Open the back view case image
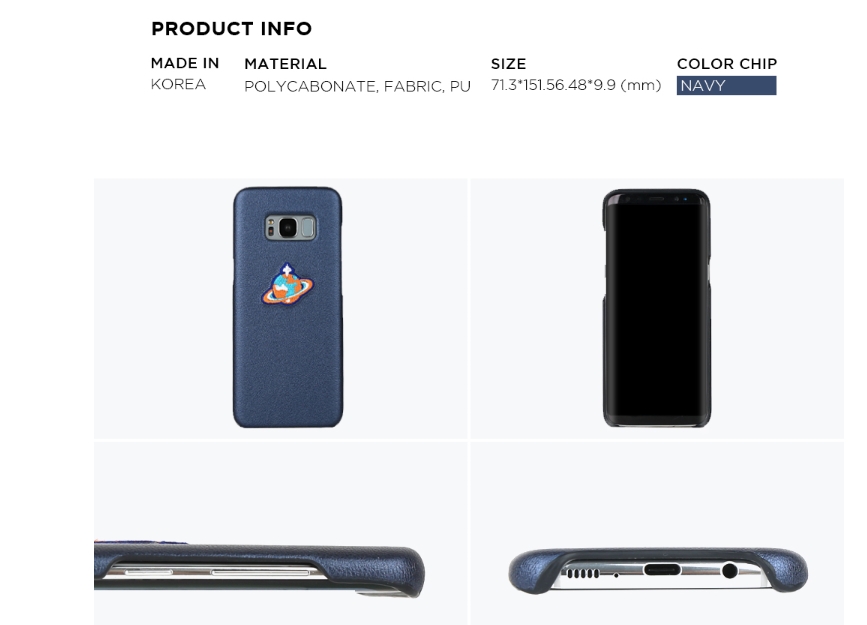This screenshot has width=867, height=625. 280,308
